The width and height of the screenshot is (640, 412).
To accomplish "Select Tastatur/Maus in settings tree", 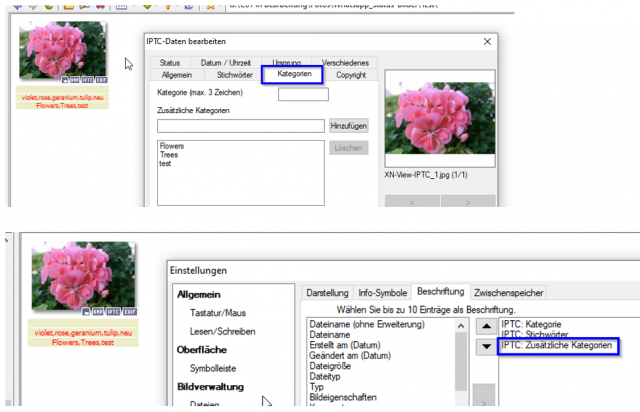I will pos(218,313).
